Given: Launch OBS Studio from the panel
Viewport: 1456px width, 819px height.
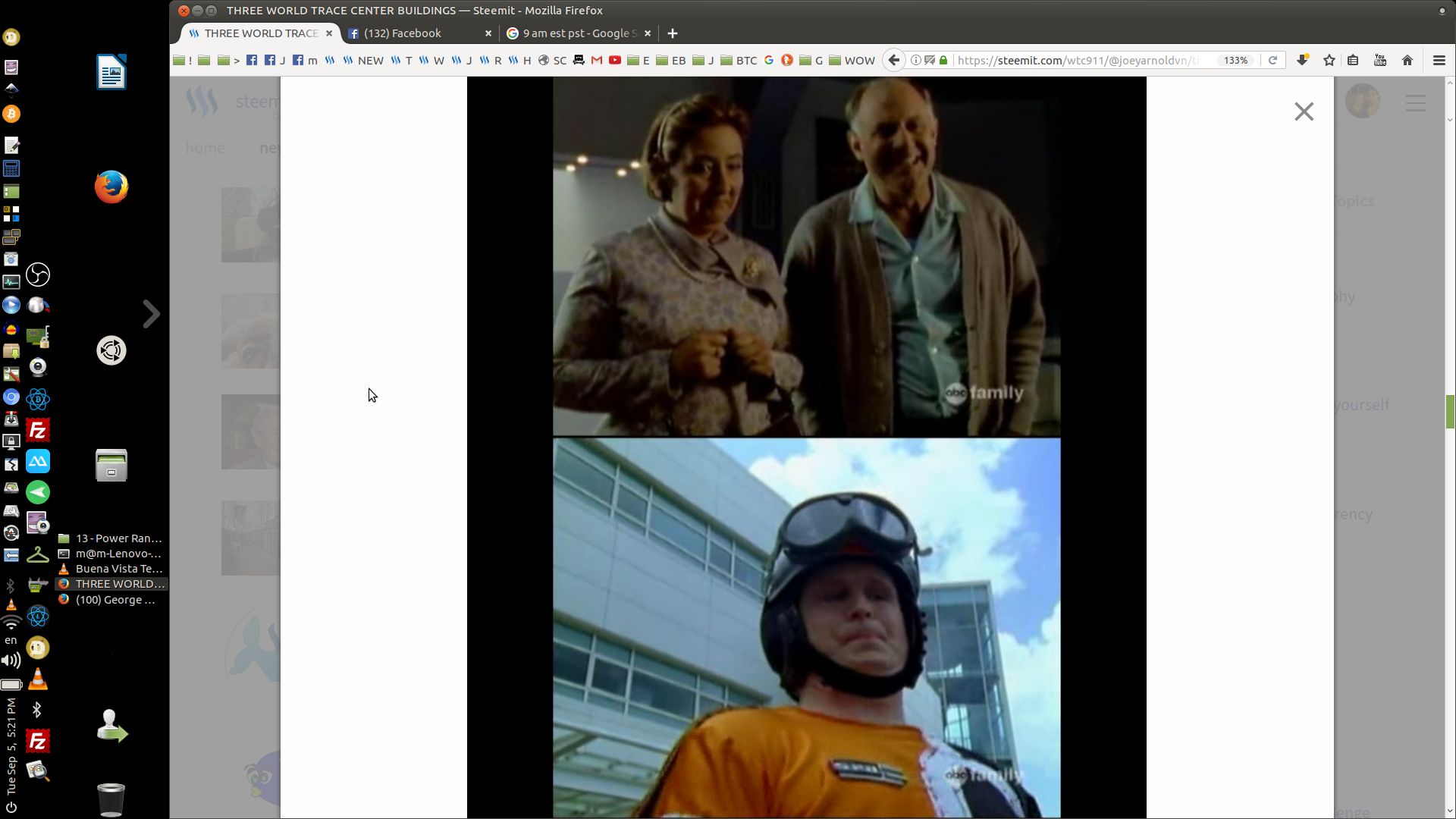Looking at the screenshot, I should click(x=38, y=275).
